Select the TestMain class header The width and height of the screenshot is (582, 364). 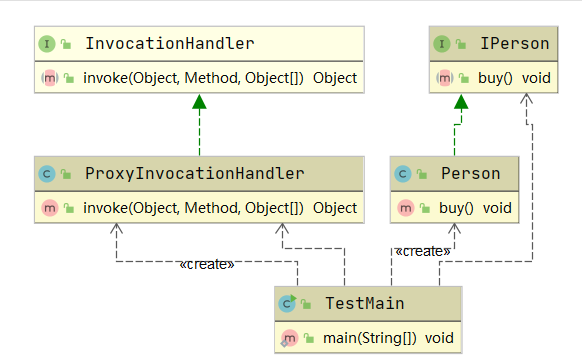[x=368, y=304]
